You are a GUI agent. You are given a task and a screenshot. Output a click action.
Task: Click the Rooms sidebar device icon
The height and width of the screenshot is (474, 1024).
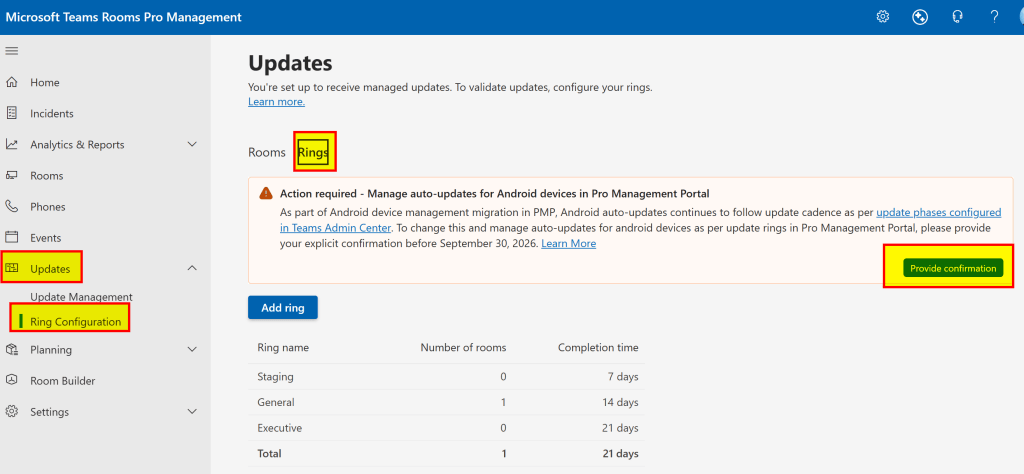coord(12,176)
